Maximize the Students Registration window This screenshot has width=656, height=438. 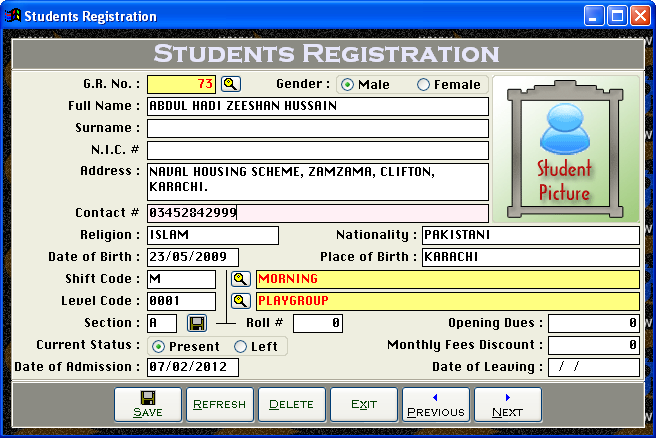[617, 16]
